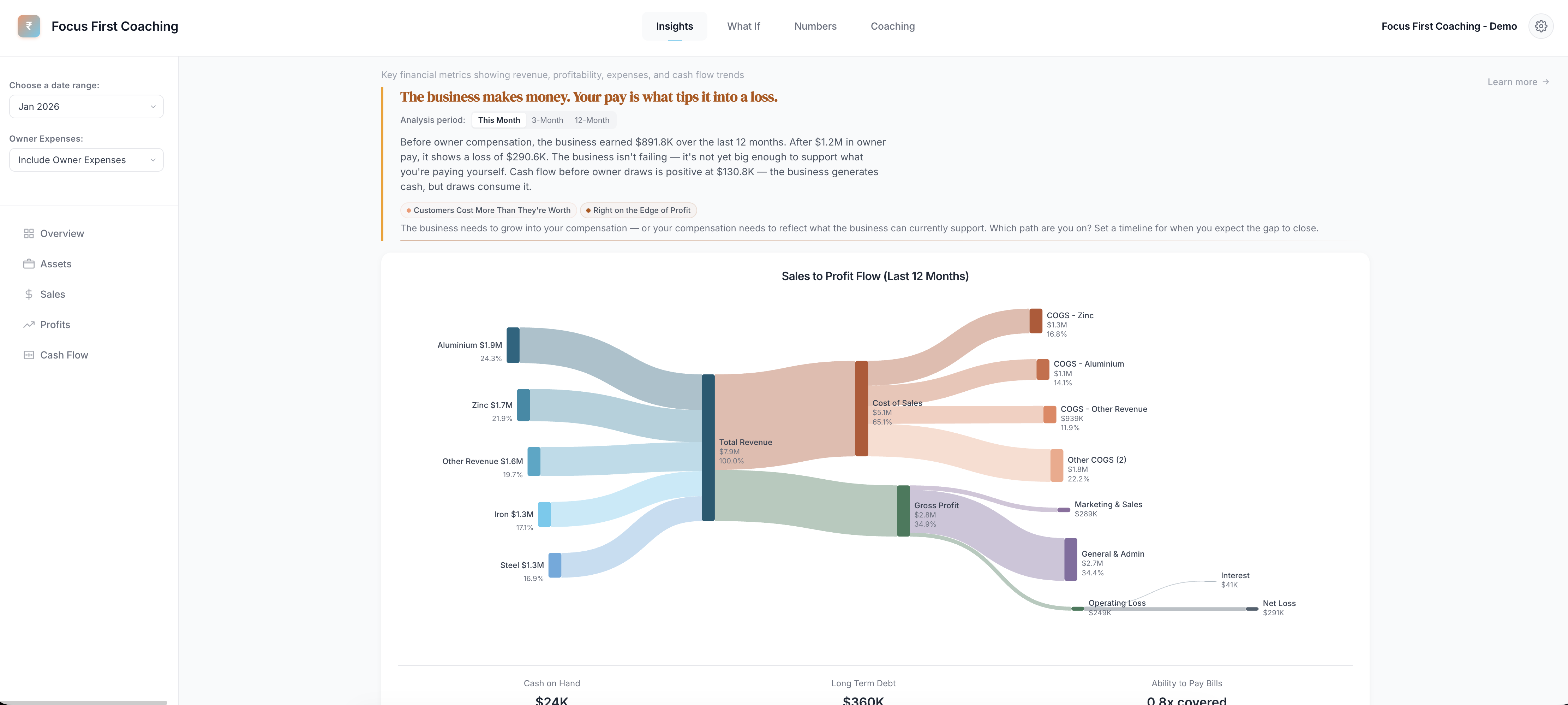Open the Owner Expenses chevron
This screenshot has width=1568, height=705.
[x=153, y=160]
